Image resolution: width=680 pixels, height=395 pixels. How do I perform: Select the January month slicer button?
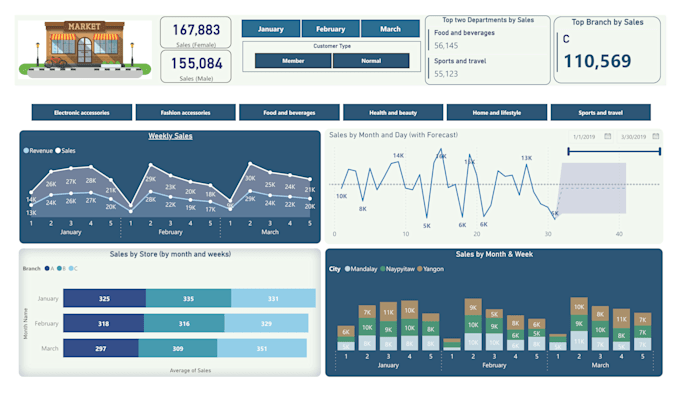pyautogui.click(x=271, y=29)
